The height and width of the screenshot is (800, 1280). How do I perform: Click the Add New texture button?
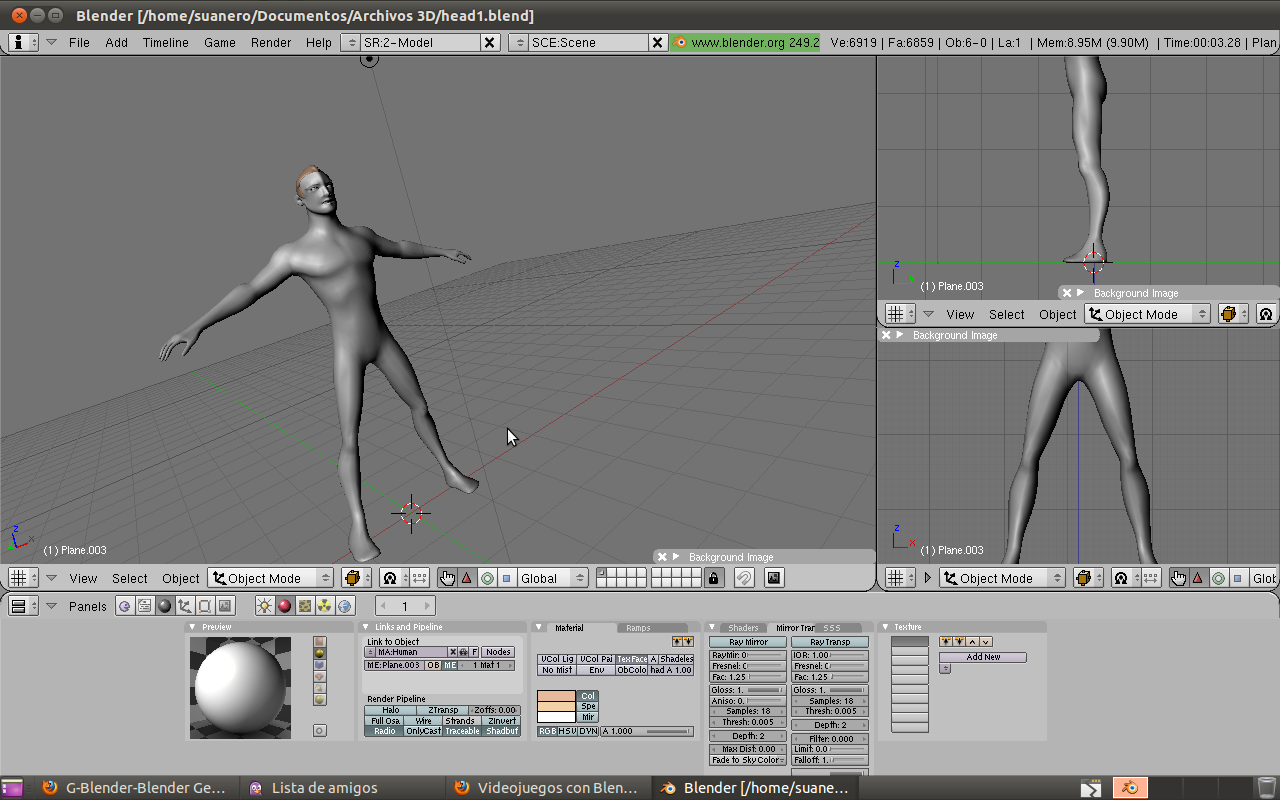pyautogui.click(x=982, y=657)
